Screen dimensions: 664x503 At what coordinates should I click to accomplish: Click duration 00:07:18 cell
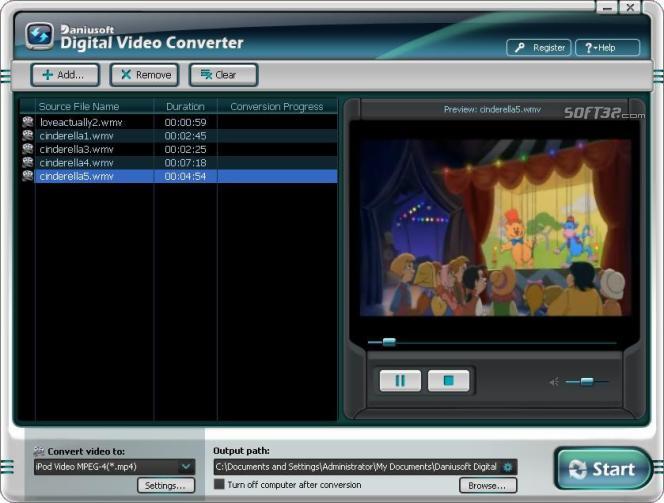tap(185, 163)
